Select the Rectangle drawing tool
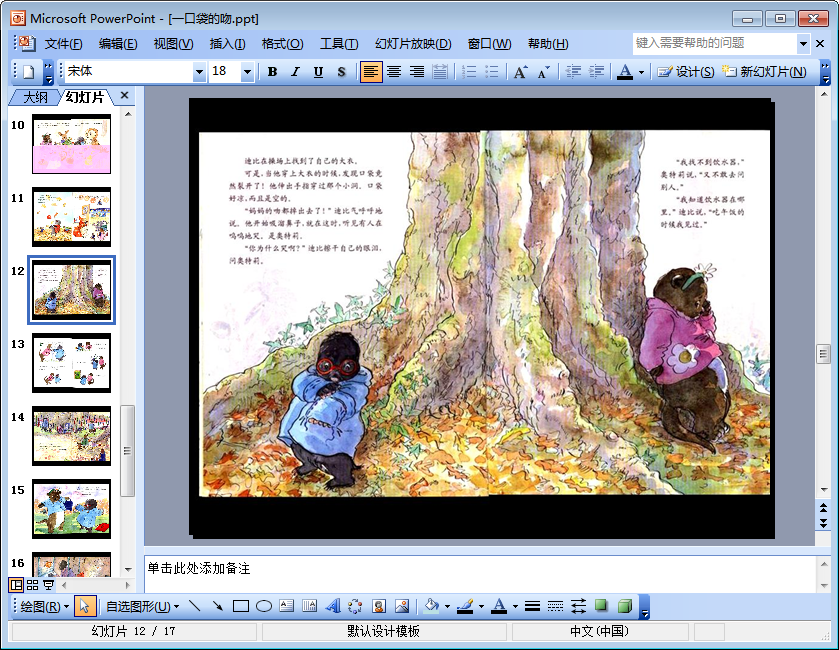The width and height of the screenshot is (839, 650). pyautogui.click(x=241, y=606)
